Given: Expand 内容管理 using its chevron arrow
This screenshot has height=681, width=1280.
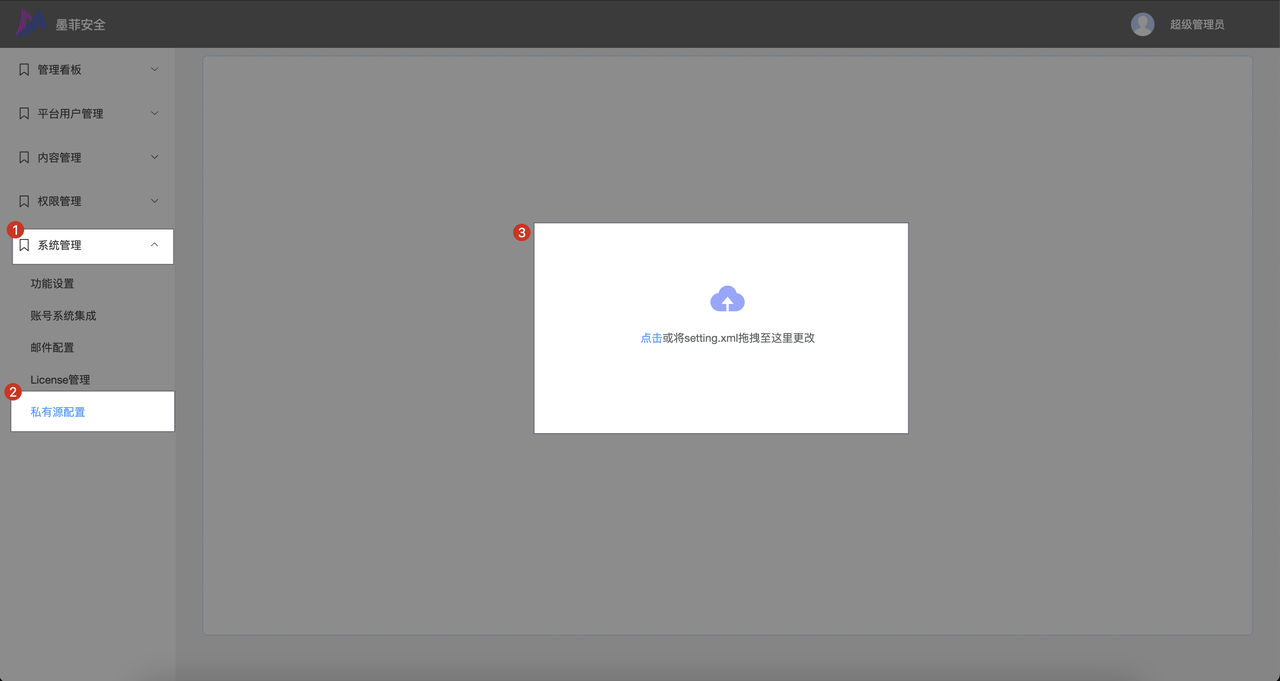Looking at the screenshot, I should pyautogui.click(x=154, y=158).
